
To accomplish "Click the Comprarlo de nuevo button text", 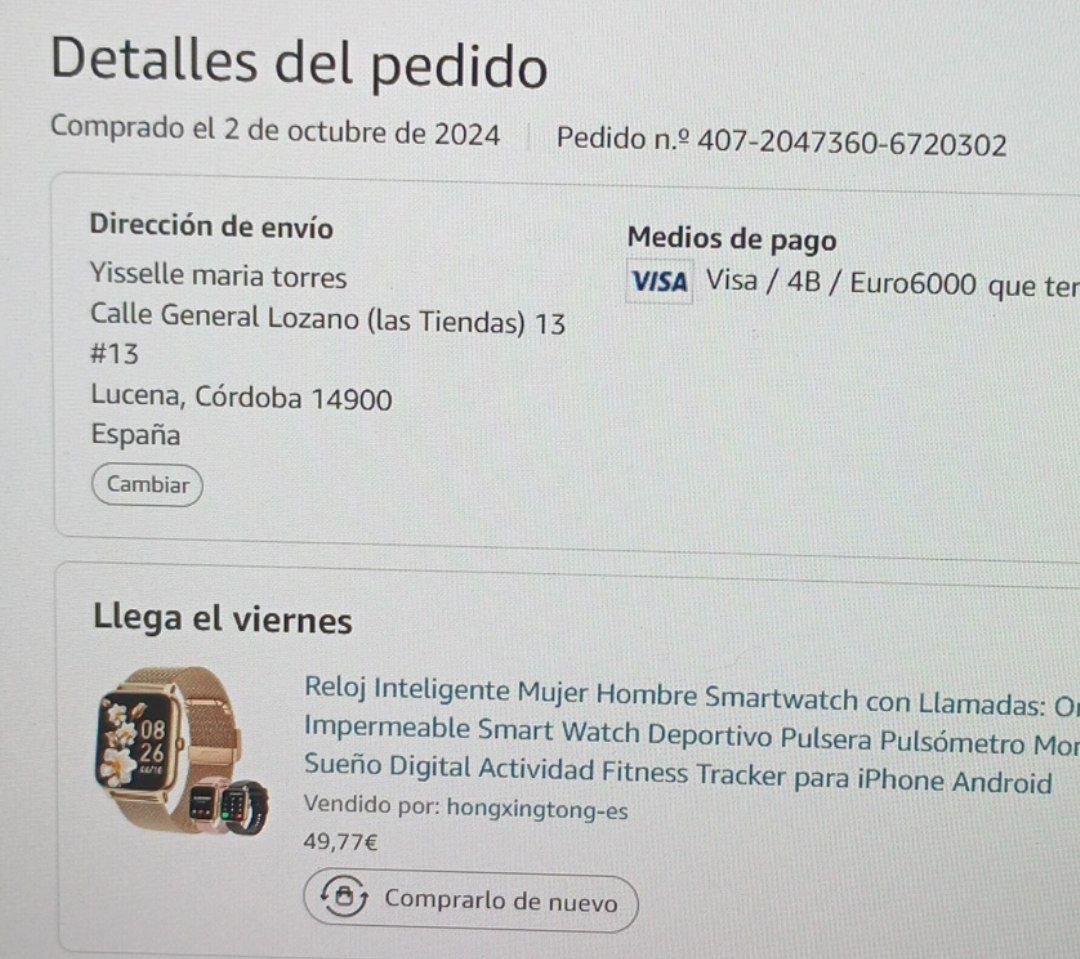I will 501,901.
